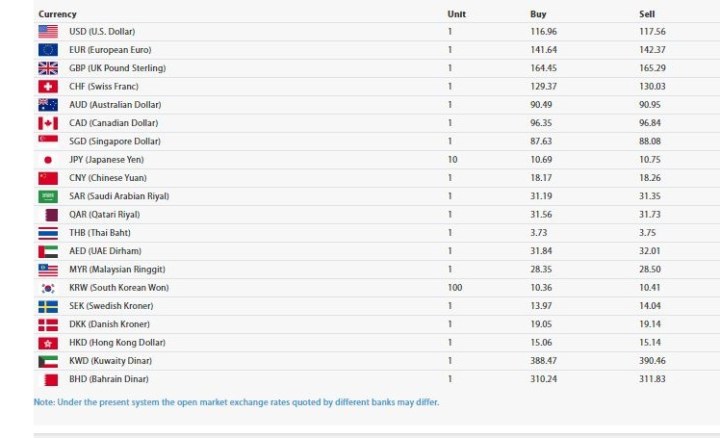Select the Swedish flag icon
This screenshot has width=720, height=438.
pos(48,306)
